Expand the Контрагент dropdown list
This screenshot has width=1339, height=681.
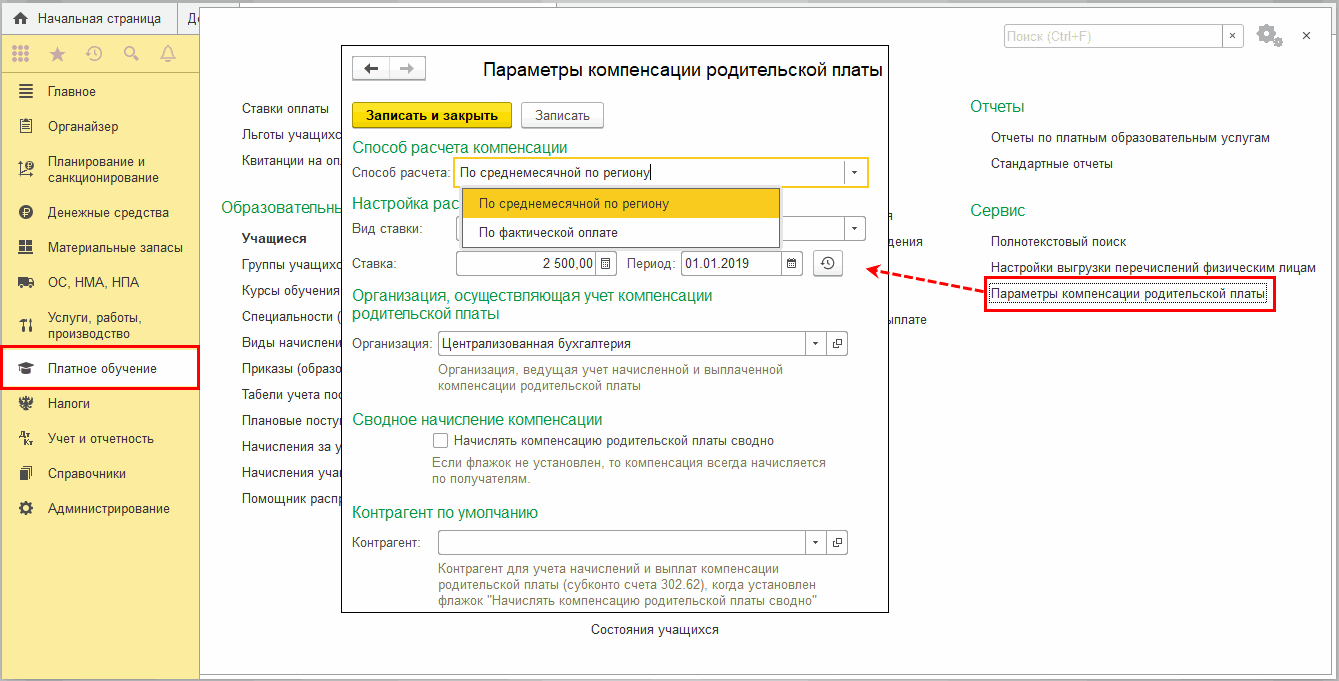(x=816, y=543)
